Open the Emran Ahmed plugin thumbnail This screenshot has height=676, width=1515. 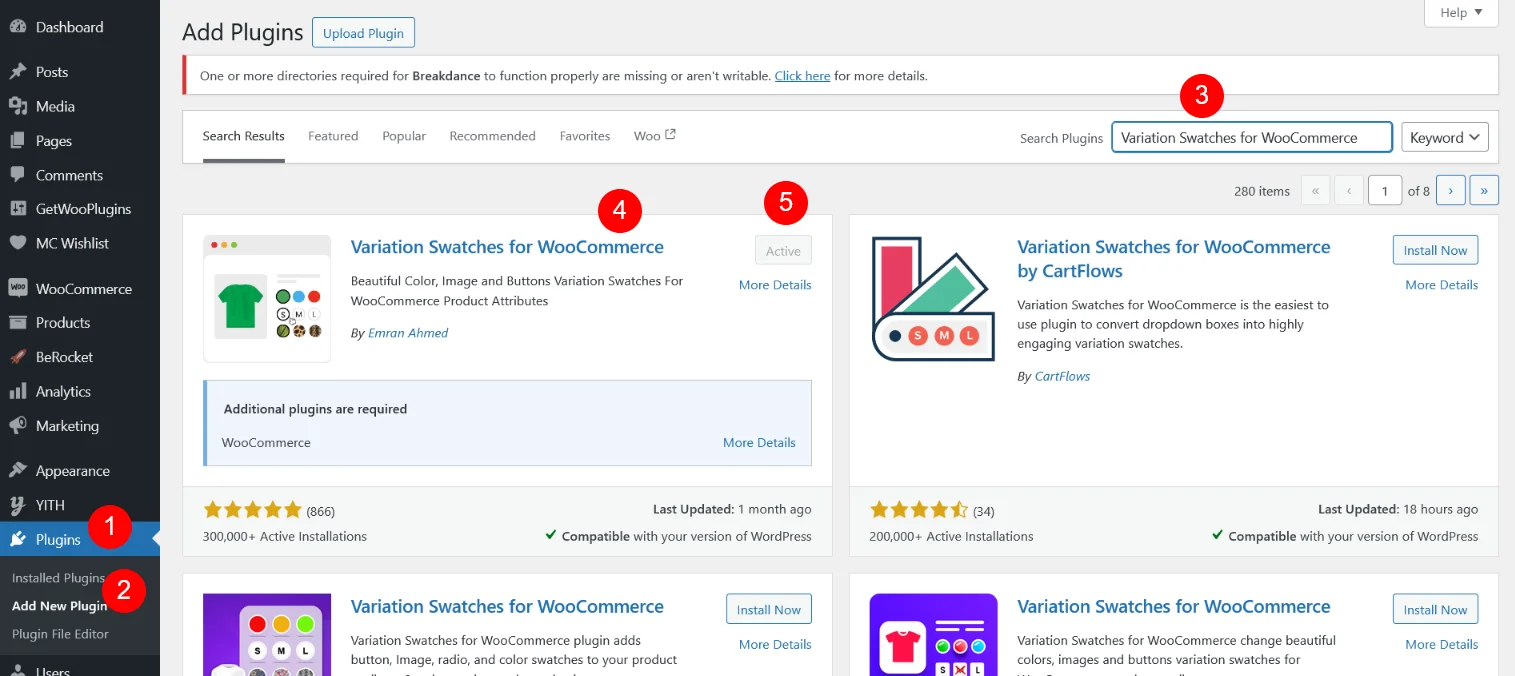tap(267, 298)
